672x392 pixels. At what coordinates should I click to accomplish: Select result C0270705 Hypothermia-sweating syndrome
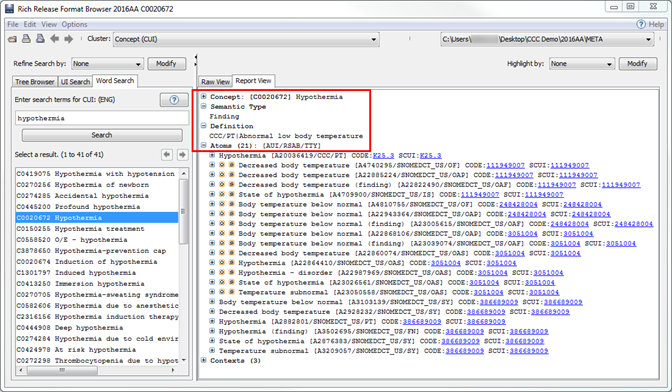point(97,295)
